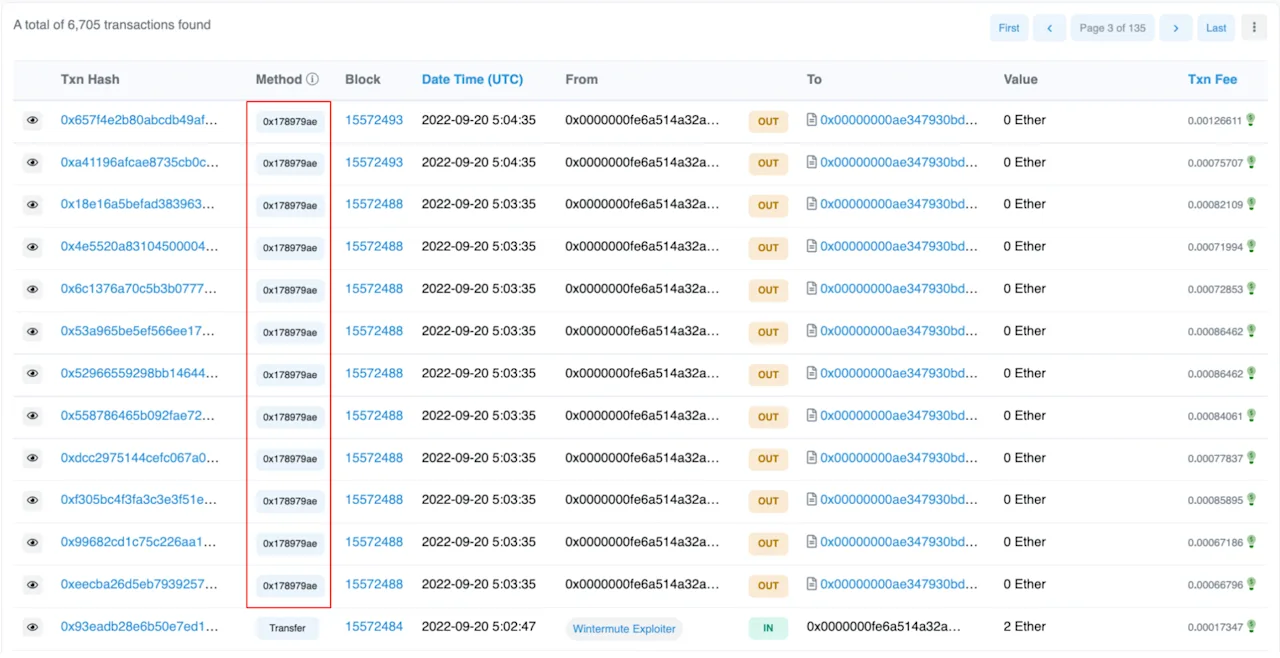Jump to First page
The width and height of the screenshot is (1280, 658).
point(1009,28)
